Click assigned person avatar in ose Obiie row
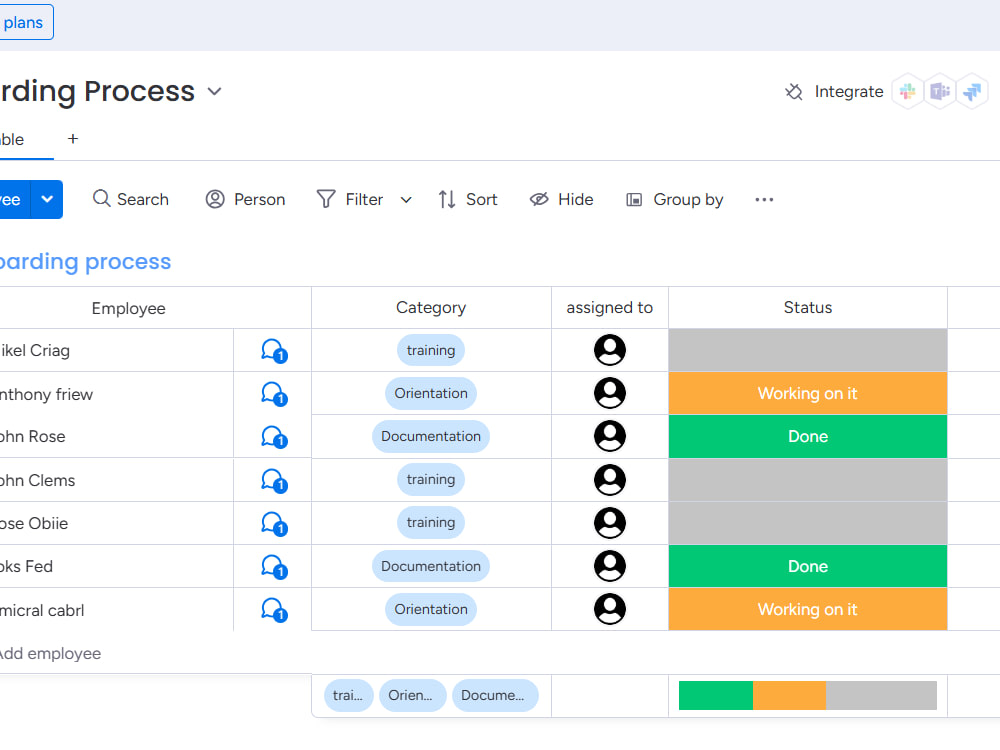This screenshot has width=1000, height=750. [610, 523]
